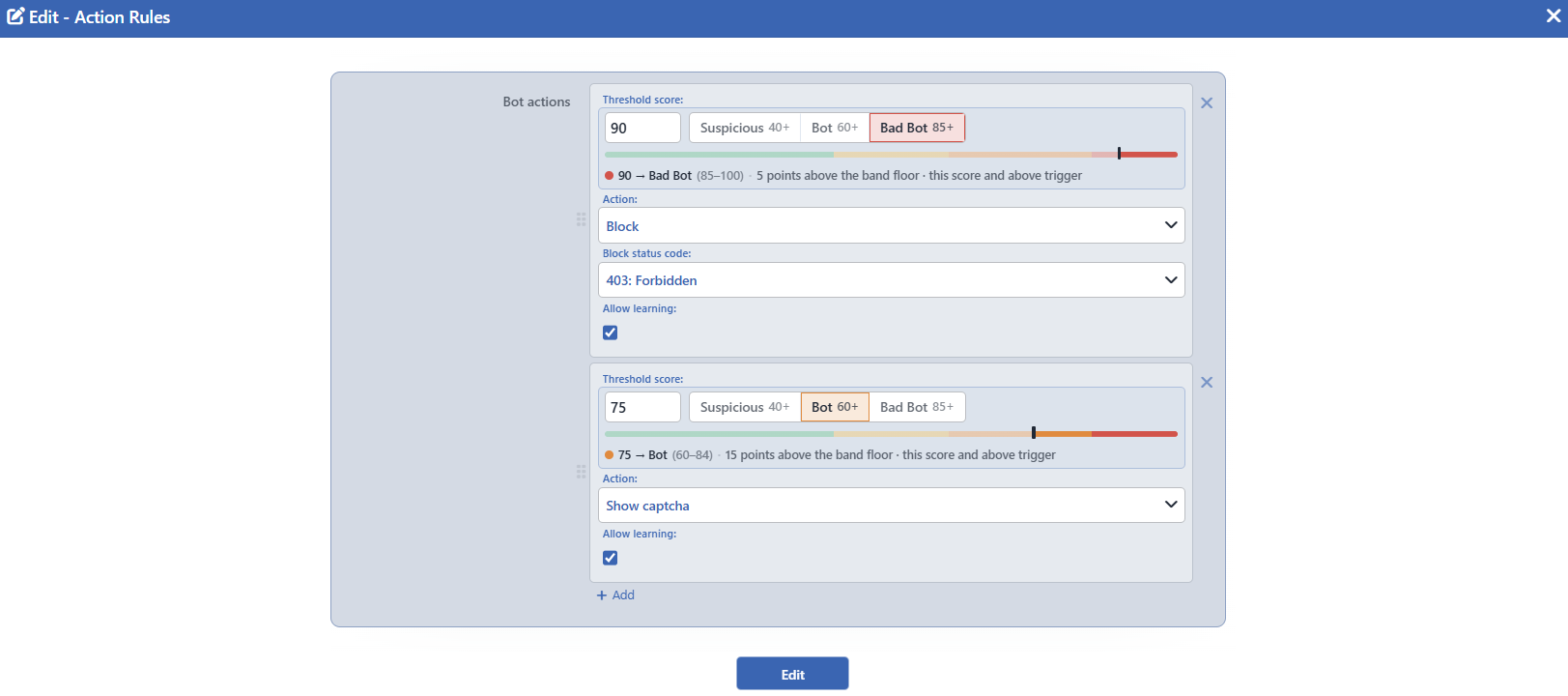Grab the drag handle of the Show captcha rule
The height and width of the screenshot is (696, 1568).
pos(581,472)
